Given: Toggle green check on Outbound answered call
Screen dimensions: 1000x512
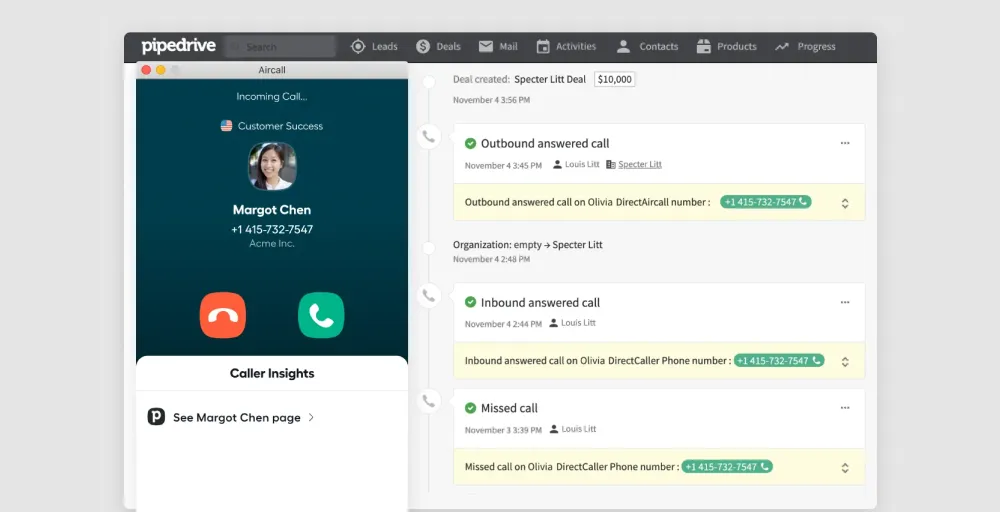Looking at the screenshot, I should pyautogui.click(x=471, y=143).
